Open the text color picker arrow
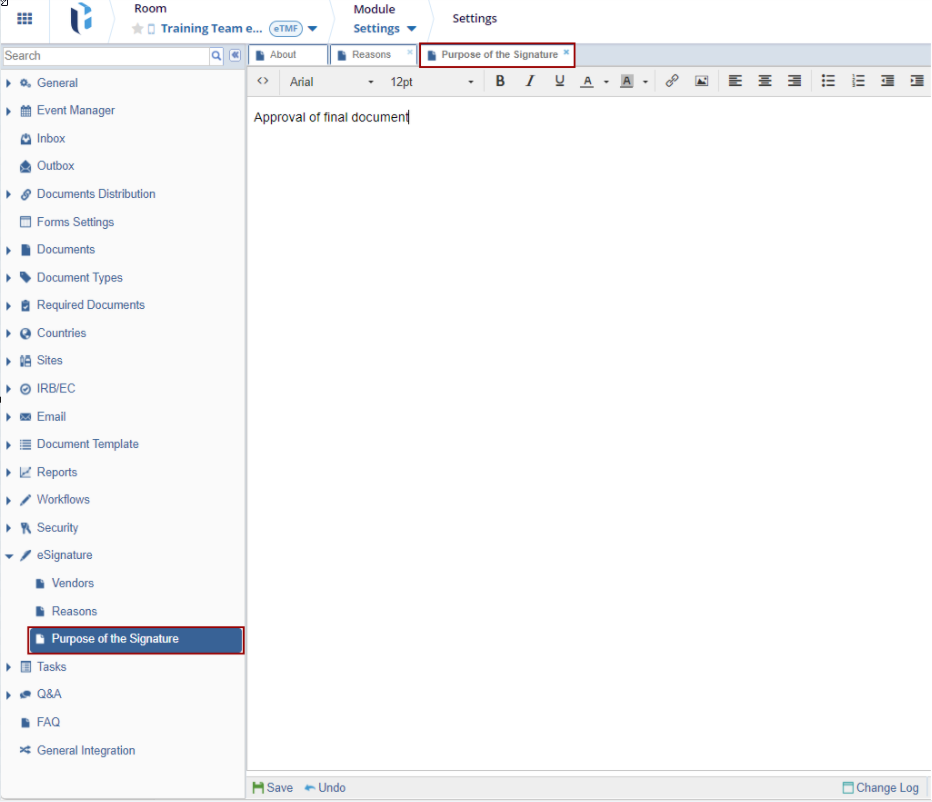932x802 pixels. pyautogui.click(x=606, y=83)
